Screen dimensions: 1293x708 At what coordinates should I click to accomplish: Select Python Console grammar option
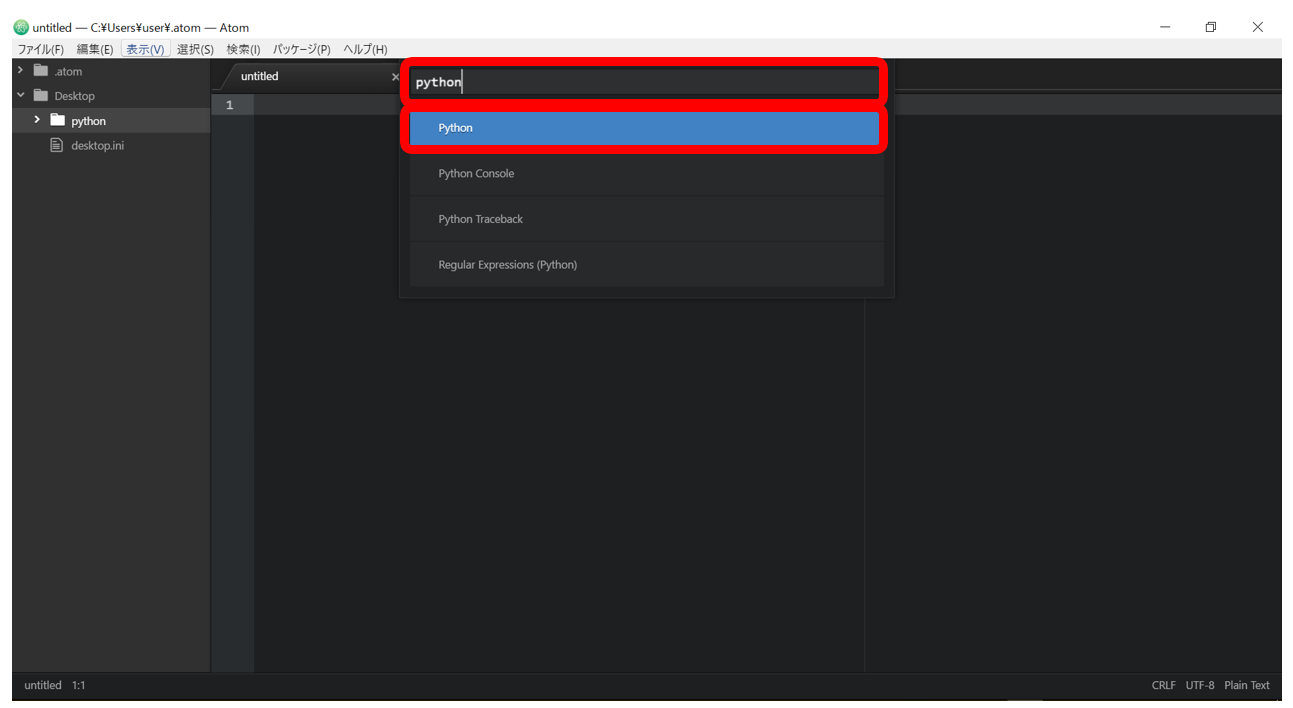click(x=645, y=174)
